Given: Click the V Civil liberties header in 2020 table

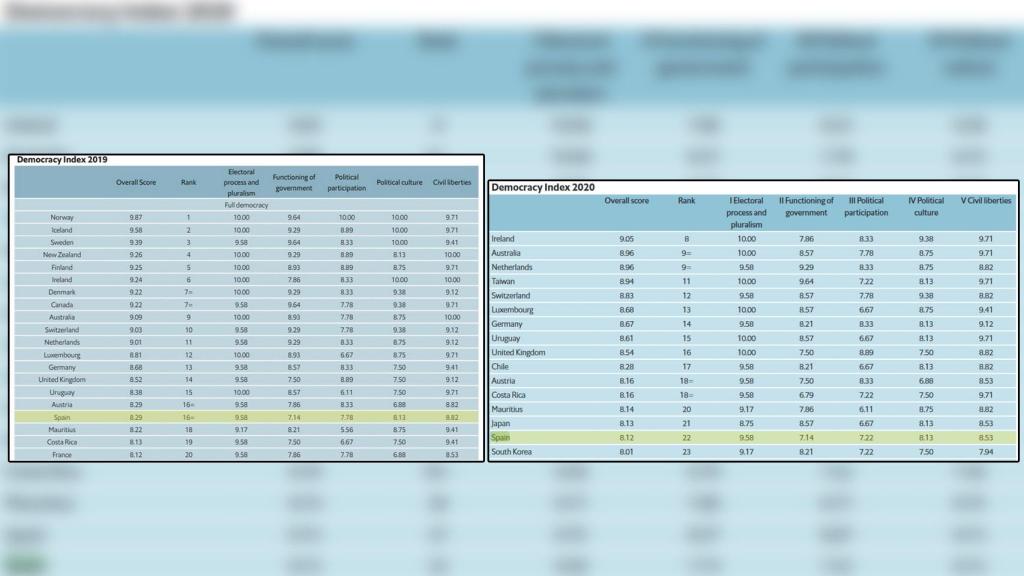Looking at the screenshot, I should (987, 201).
